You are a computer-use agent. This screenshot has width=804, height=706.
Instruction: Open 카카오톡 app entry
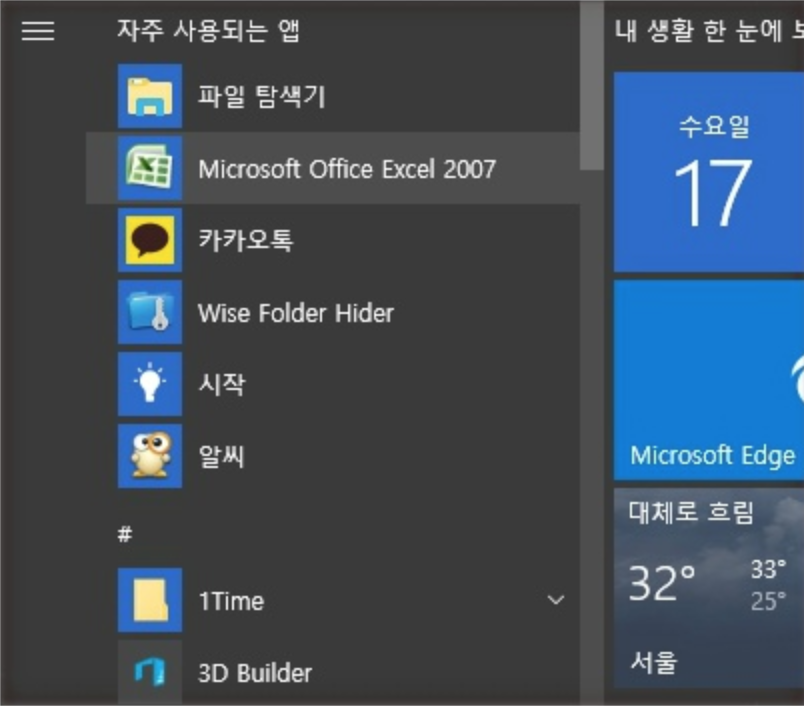click(246, 240)
